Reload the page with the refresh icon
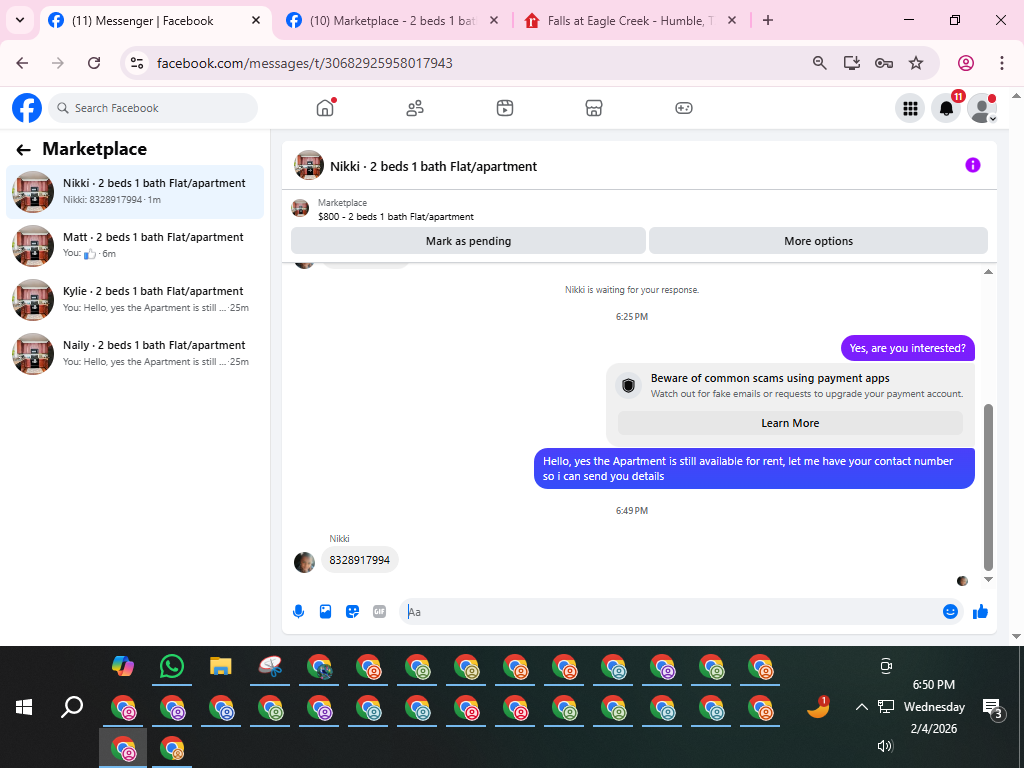This screenshot has height=768, width=1024. click(94, 63)
